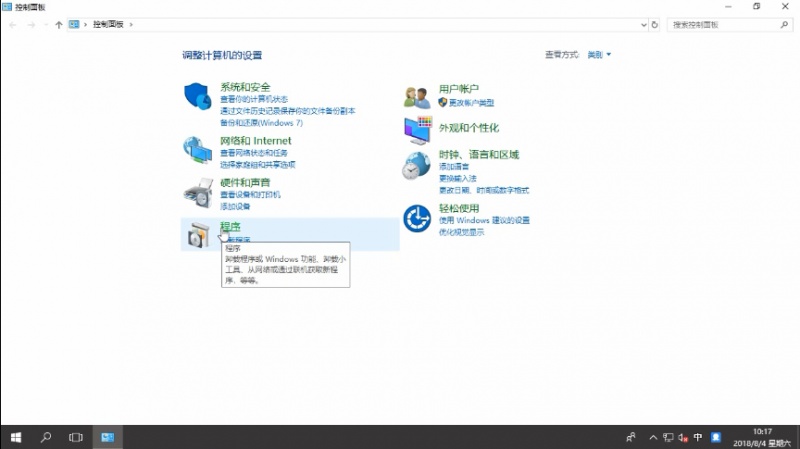Switch the 中 input method indicator

coord(697,437)
